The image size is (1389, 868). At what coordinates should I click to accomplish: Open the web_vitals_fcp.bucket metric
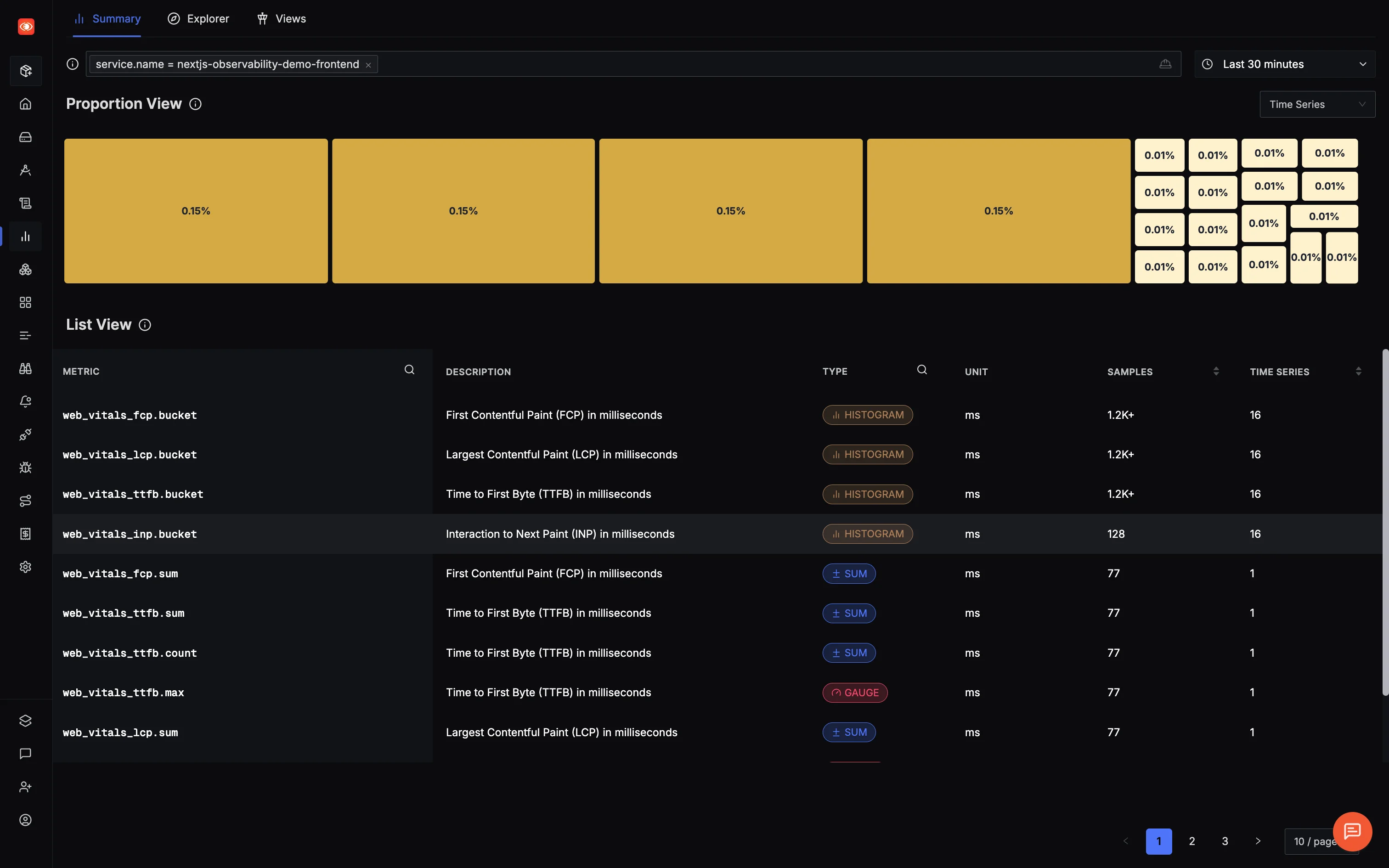tap(130, 415)
